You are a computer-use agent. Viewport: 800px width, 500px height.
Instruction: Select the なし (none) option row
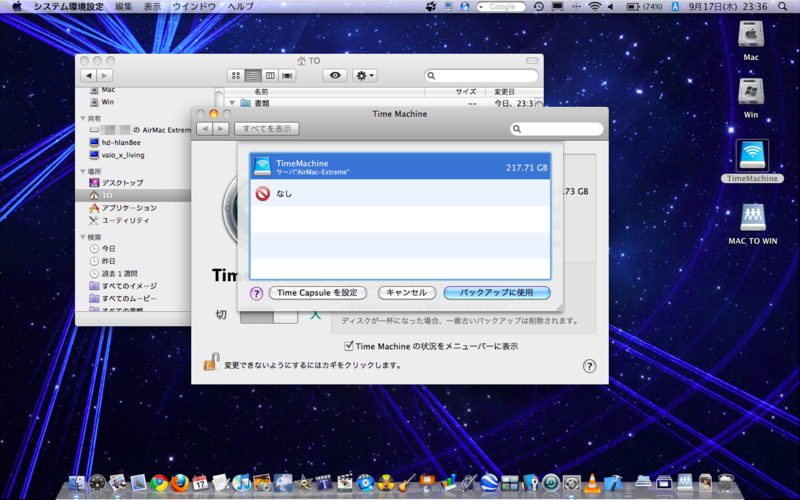[x=400, y=193]
